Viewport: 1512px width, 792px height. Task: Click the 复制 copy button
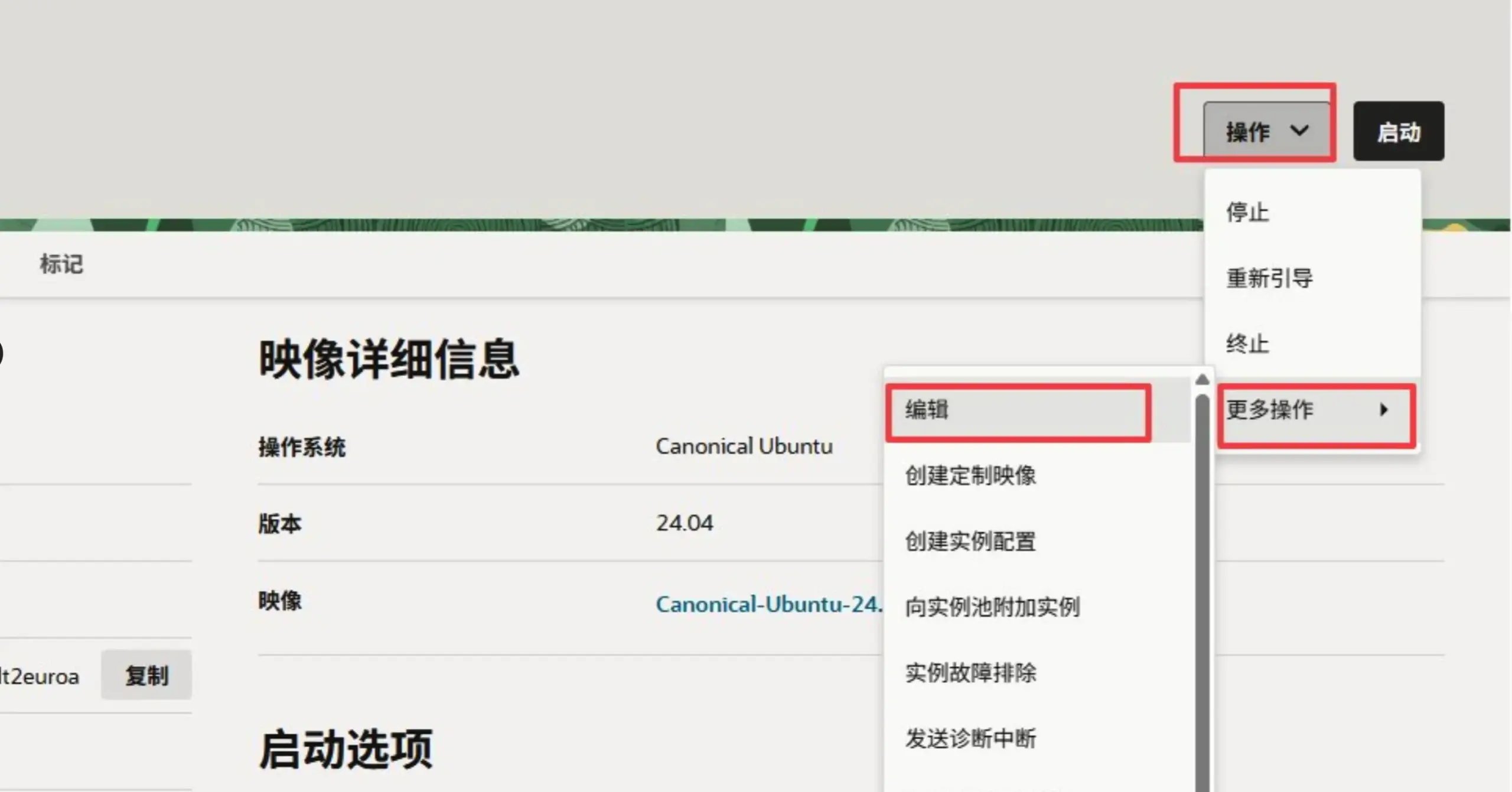point(146,675)
